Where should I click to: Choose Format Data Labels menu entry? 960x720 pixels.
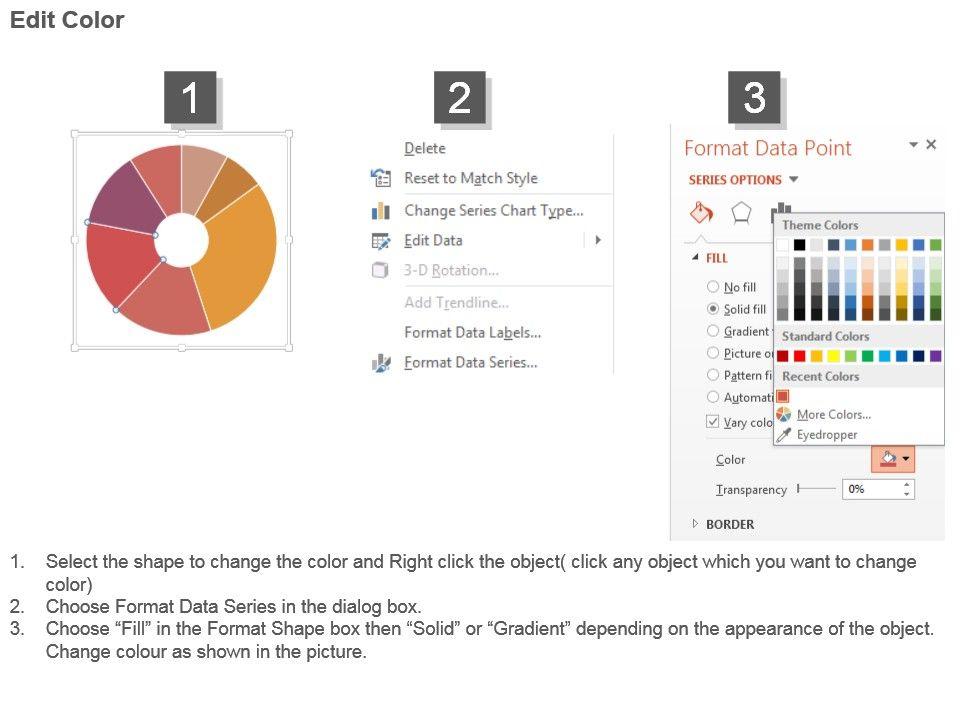472,332
